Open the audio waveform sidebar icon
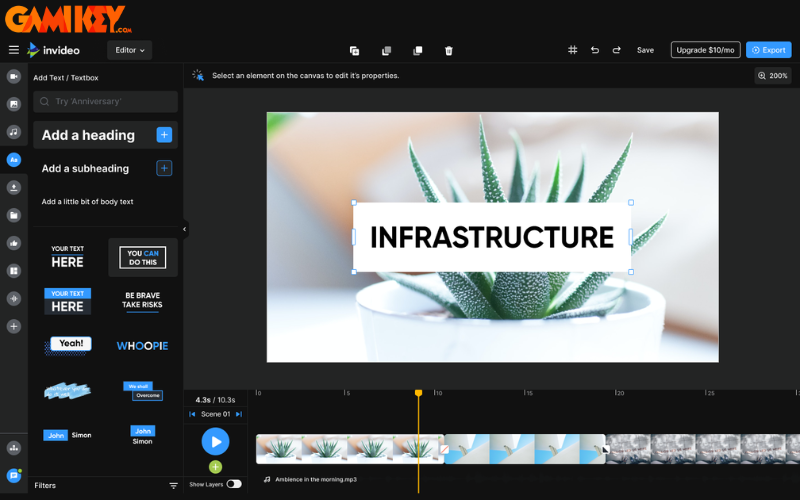Viewport: 800px width, 500px height. (14, 298)
